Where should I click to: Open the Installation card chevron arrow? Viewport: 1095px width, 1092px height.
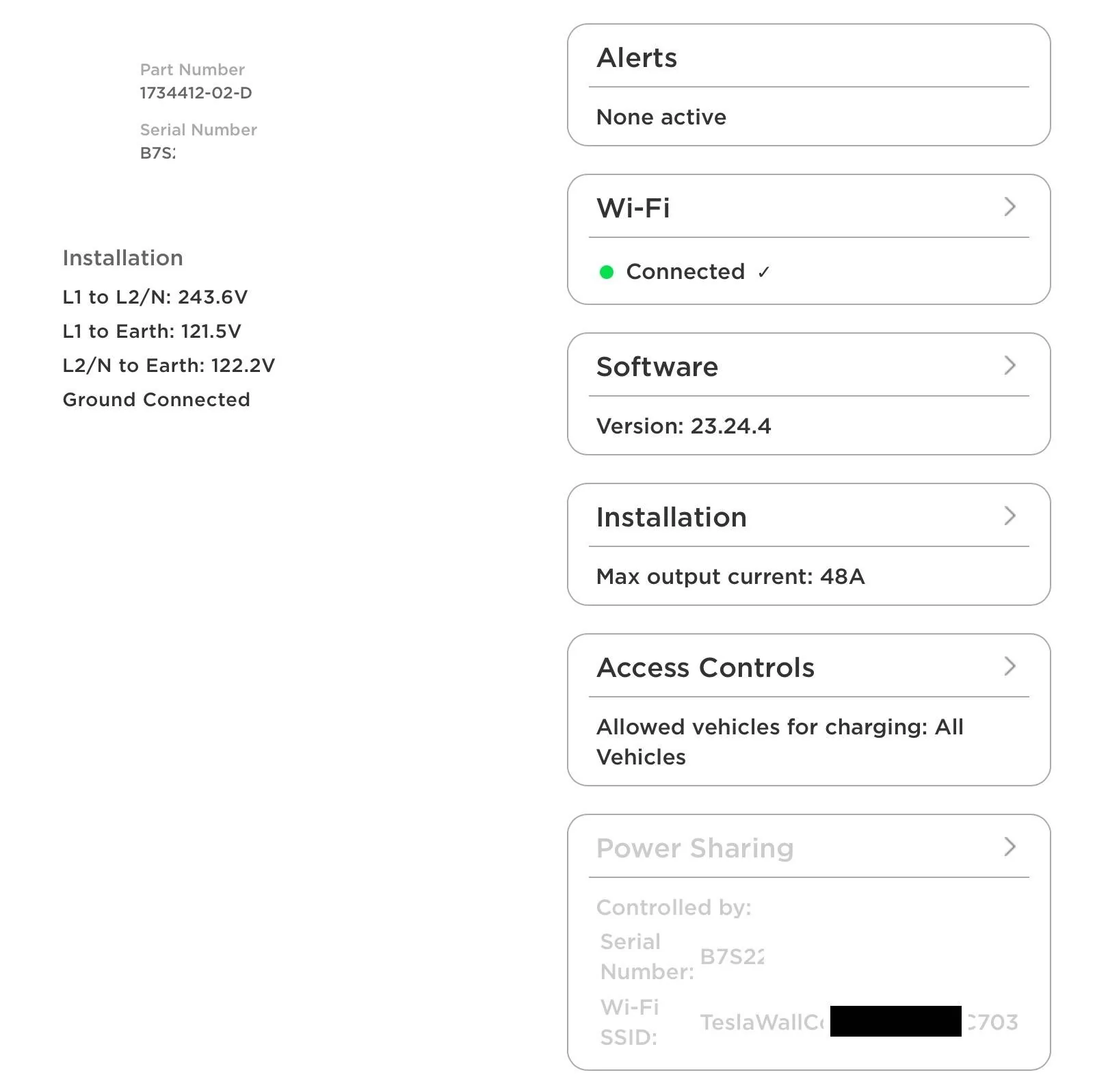point(1010,516)
